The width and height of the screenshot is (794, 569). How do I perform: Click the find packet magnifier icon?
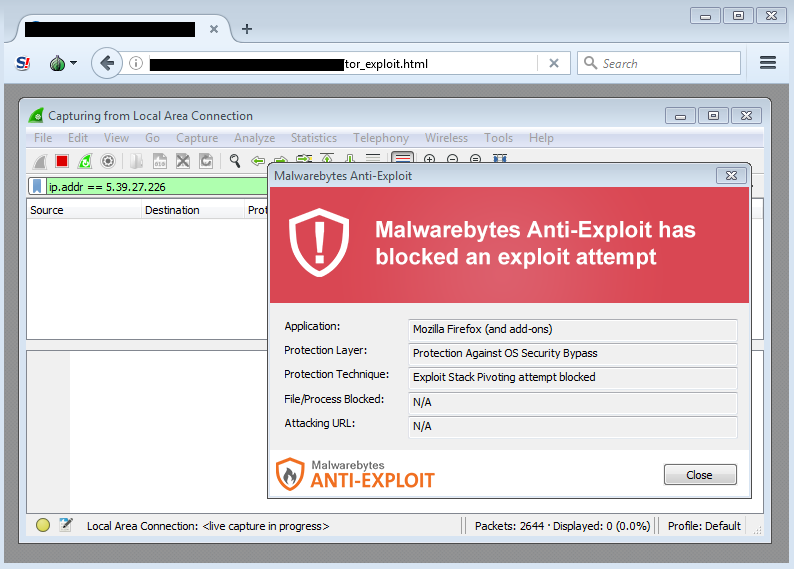tap(234, 161)
